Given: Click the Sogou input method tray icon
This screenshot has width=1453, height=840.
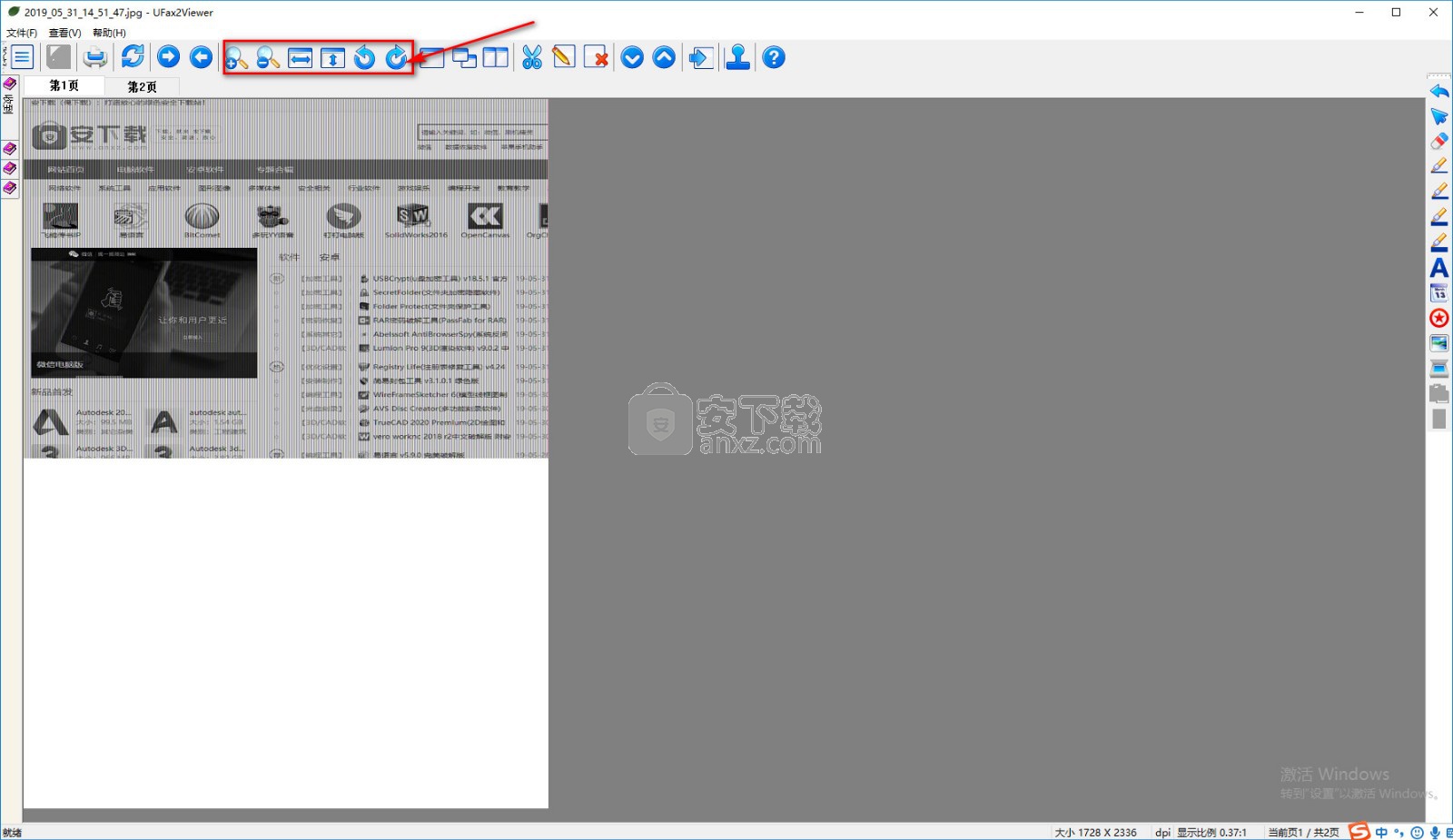Looking at the screenshot, I should (1359, 832).
